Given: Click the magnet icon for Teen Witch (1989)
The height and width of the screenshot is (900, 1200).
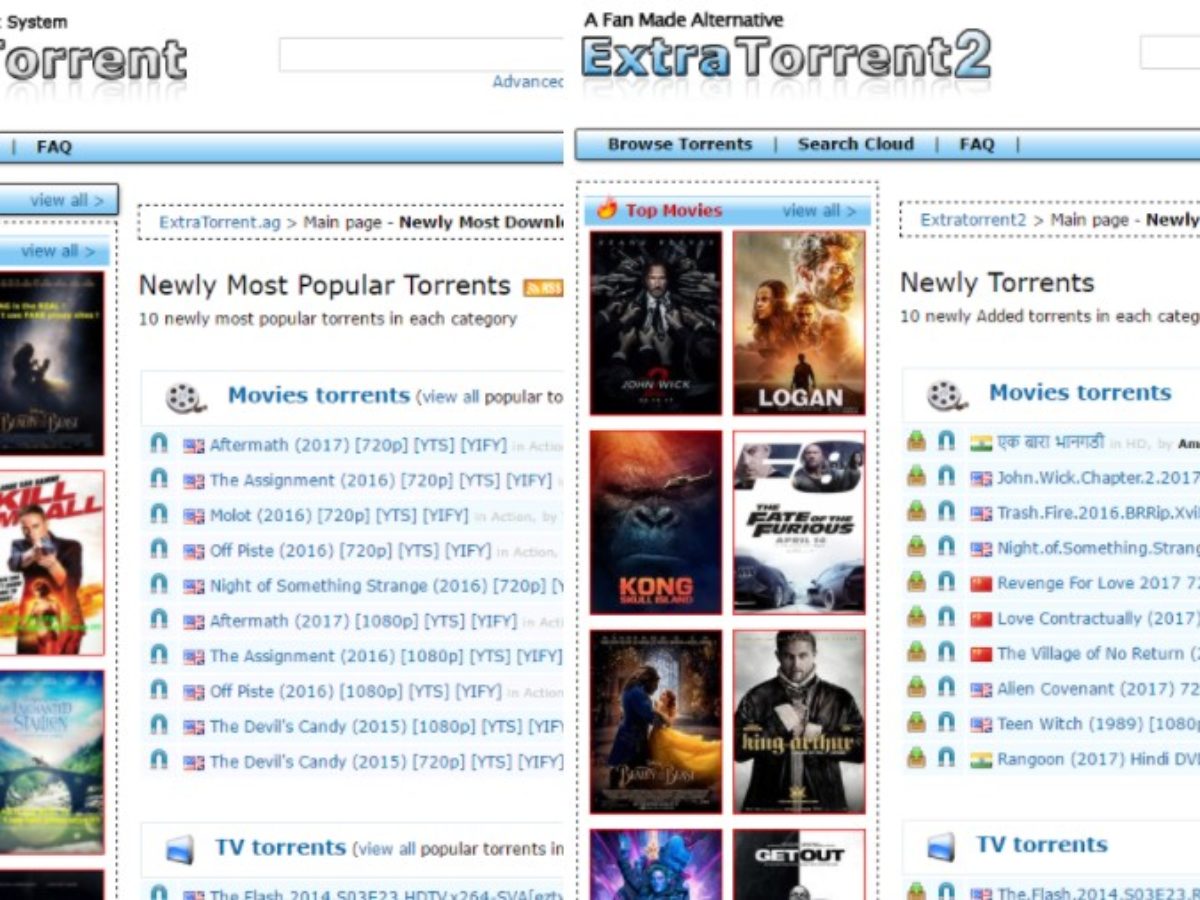Looking at the screenshot, I should coord(946,723).
